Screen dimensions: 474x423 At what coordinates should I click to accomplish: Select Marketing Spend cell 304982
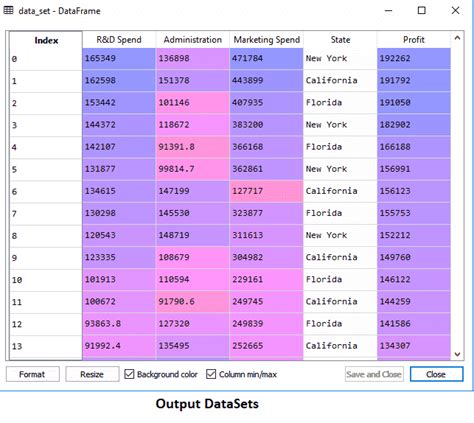click(266, 258)
